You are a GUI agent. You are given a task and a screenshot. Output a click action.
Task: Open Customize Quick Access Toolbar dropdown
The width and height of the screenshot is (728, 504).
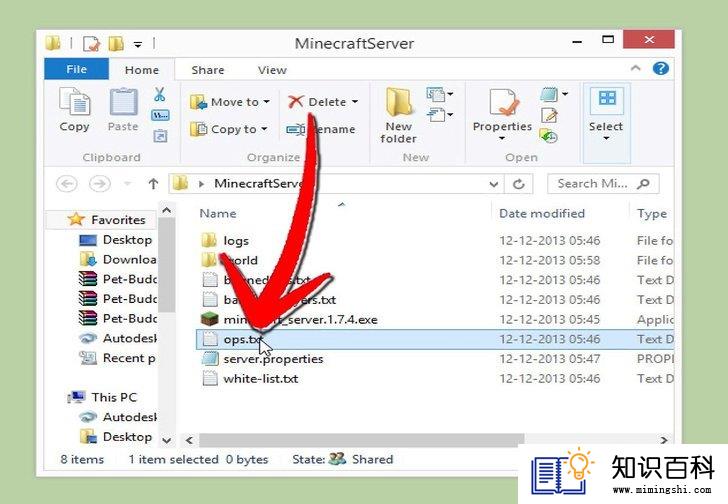click(x=138, y=44)
